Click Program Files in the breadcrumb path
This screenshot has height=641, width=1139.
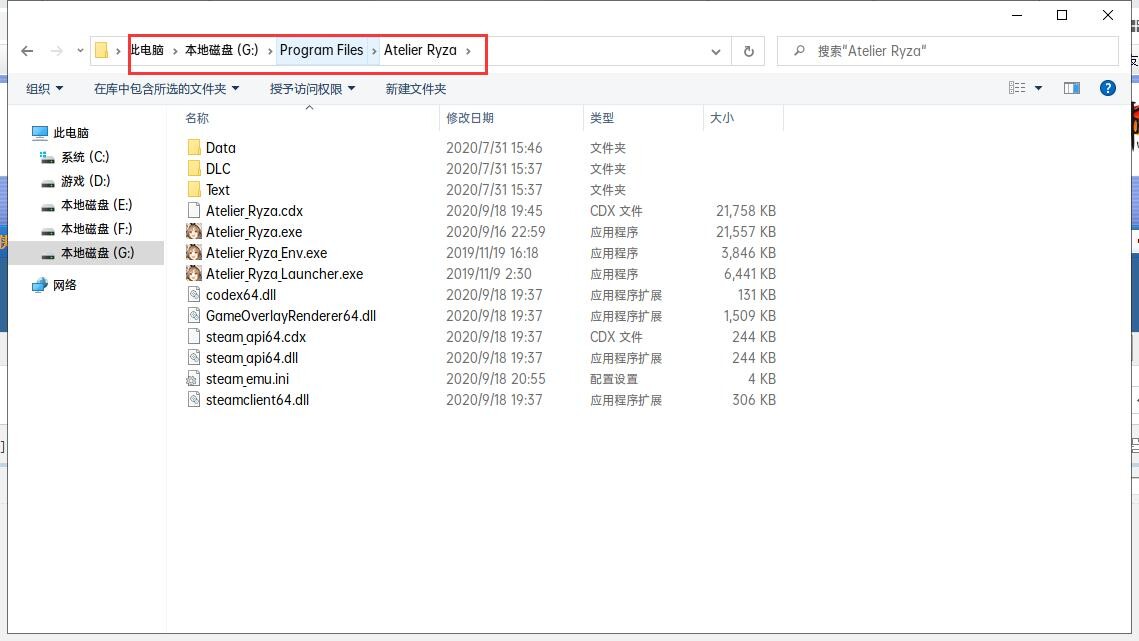[x=321, y=50]
